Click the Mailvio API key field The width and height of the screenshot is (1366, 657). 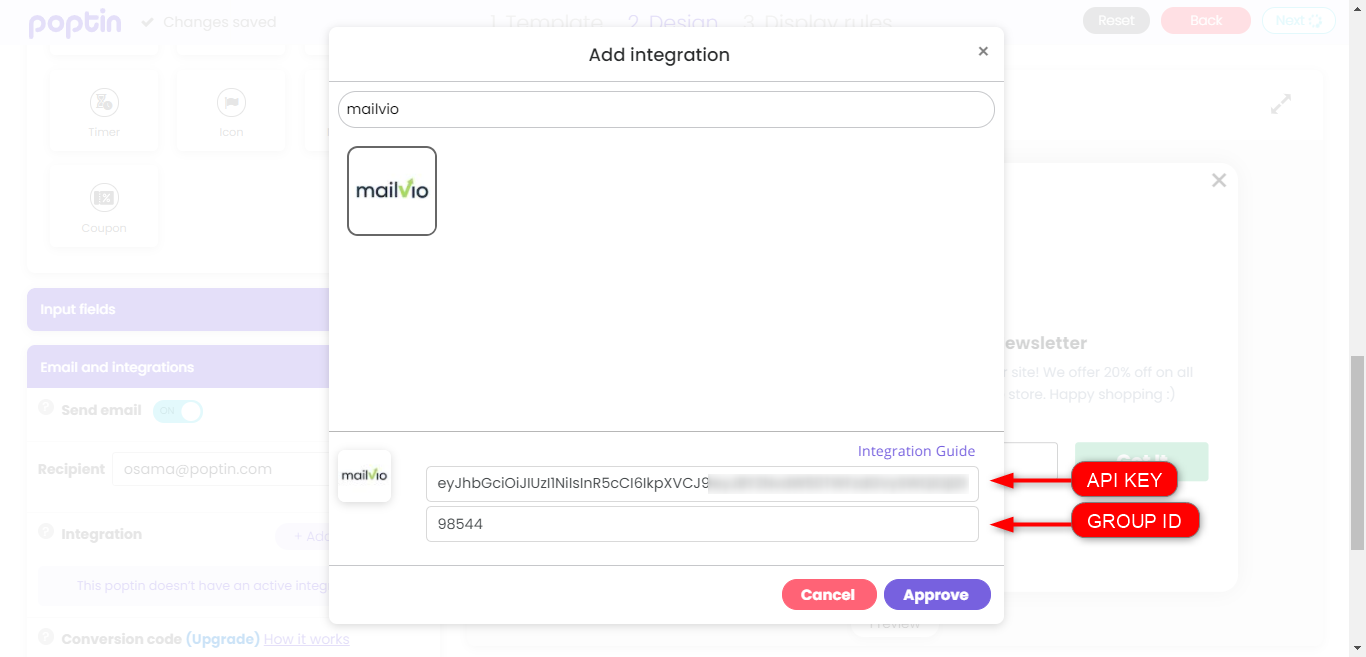[702, 483]
